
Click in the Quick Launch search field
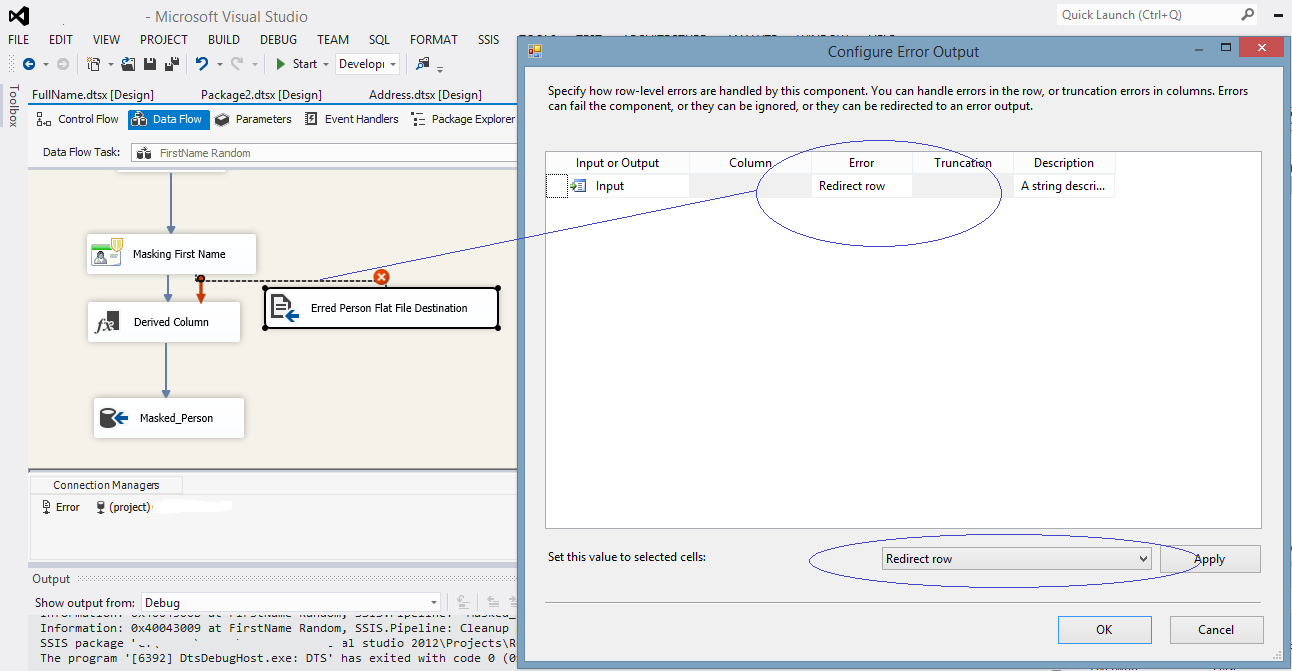click(x=1147, y=15)
